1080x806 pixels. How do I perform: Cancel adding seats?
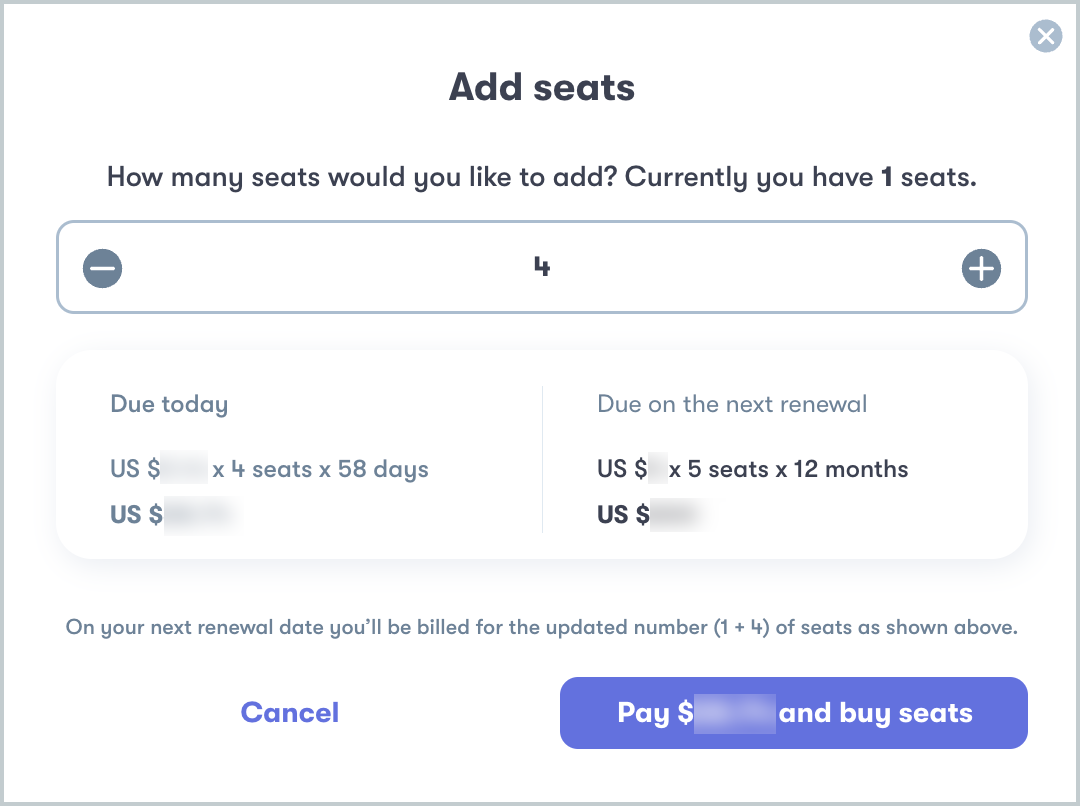pos(289,712)
